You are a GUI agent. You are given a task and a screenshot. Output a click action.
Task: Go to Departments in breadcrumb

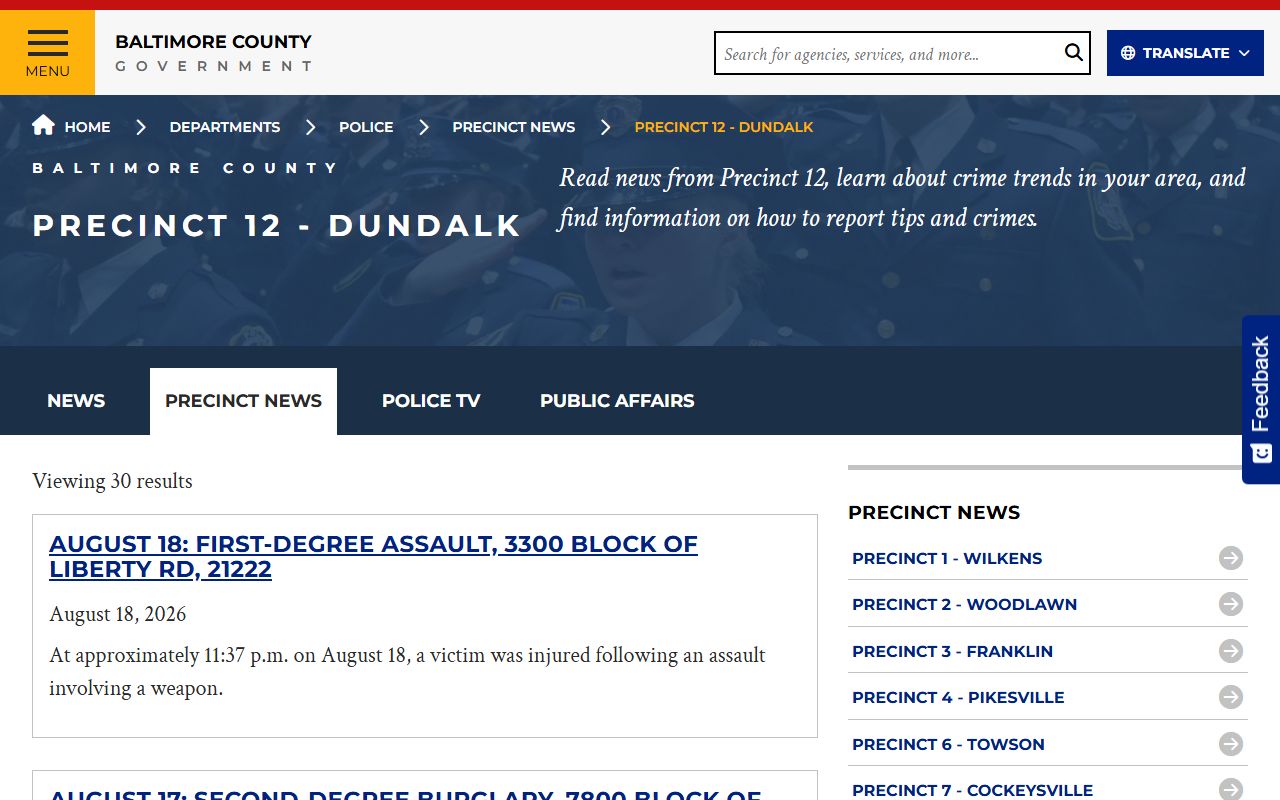point(225,127)
